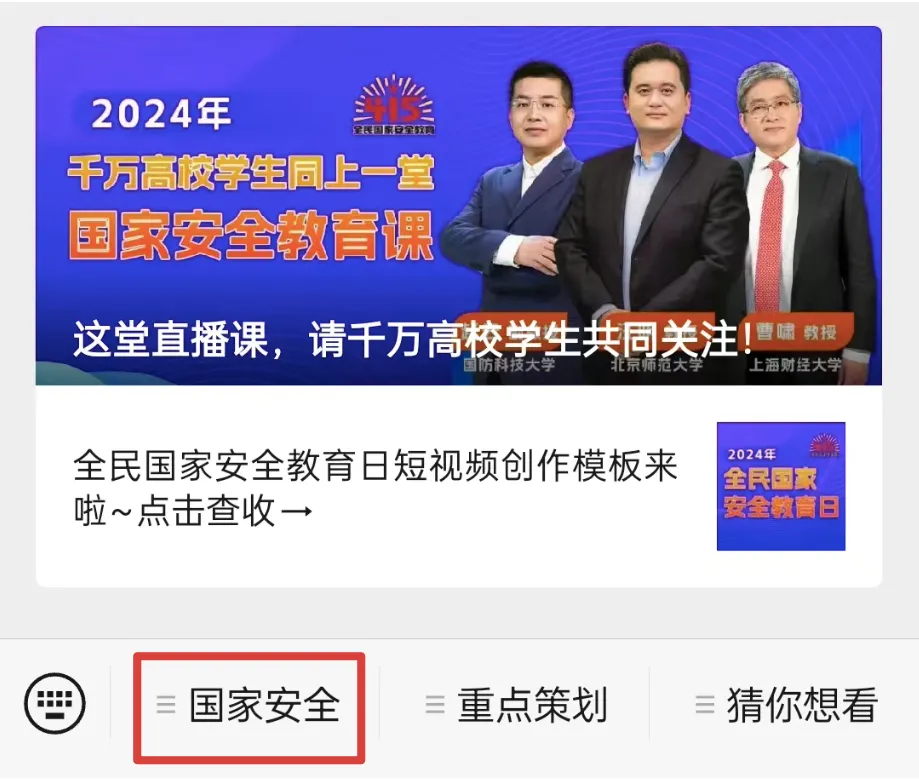
Task: Open the 全民国家安全教育日 thumbnail image
Action: click(x=781, y=486)
